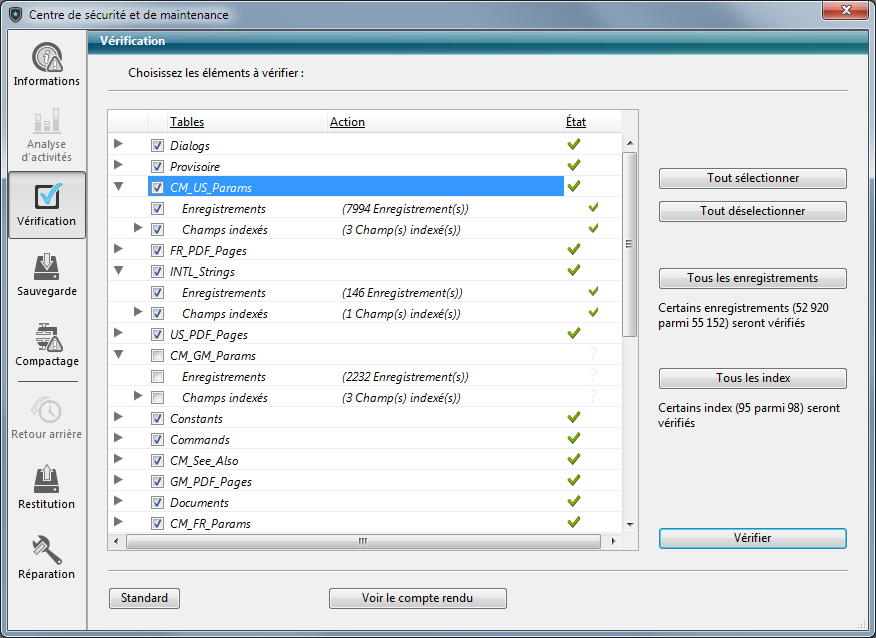
Task: Click the Action column header
Action: (347, 122)
